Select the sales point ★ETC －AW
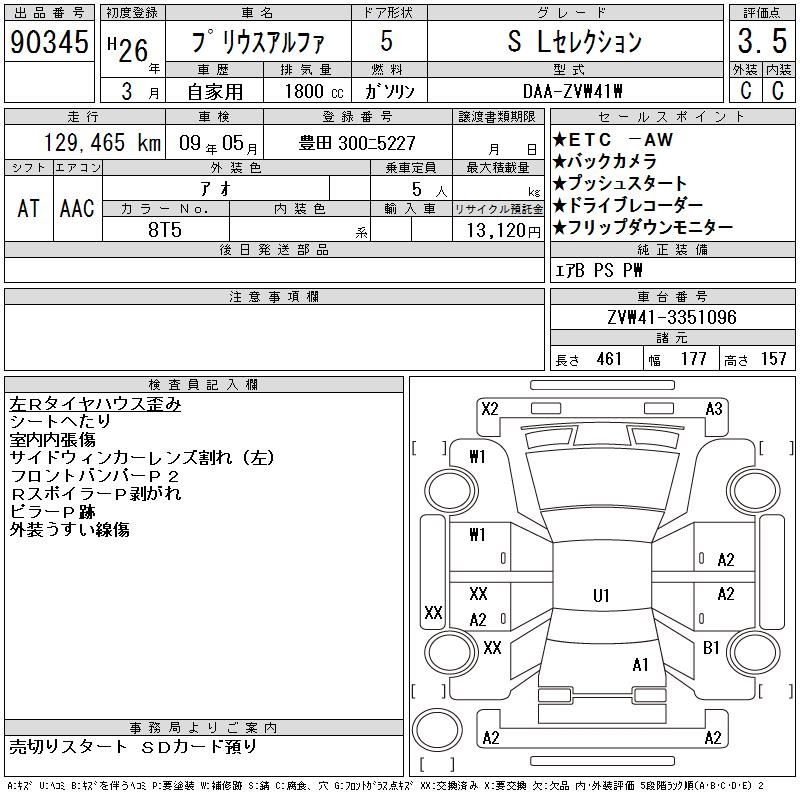 click(613, 140)
